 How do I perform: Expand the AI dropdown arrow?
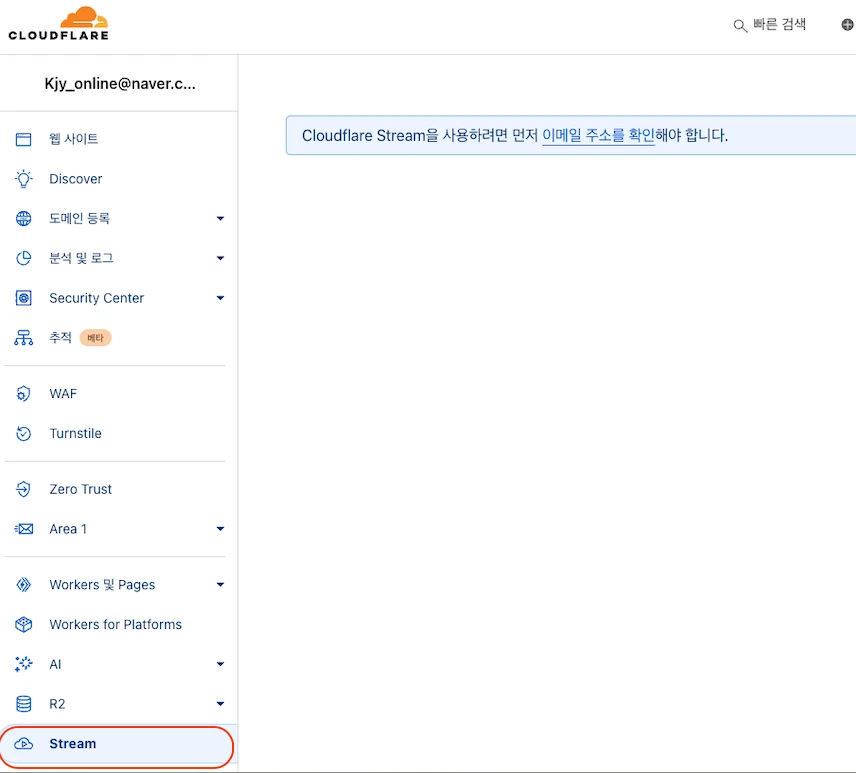click(220, 664)
